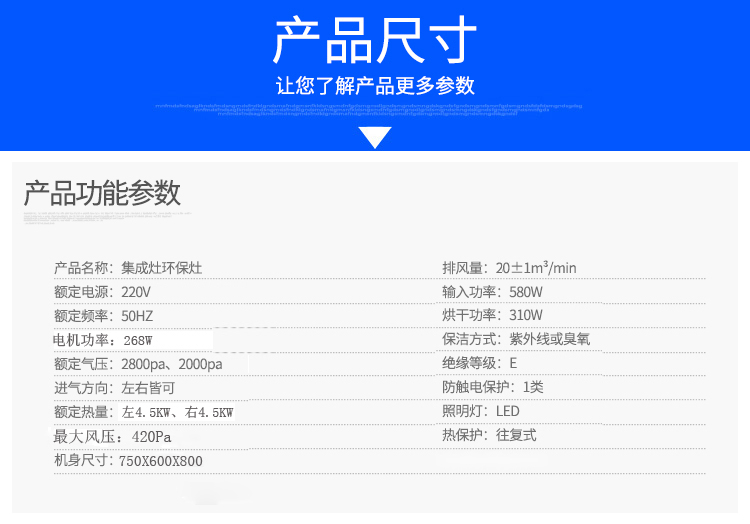Image resolution: width=750 pixels, height=524 pixels.
Task: Select the 进气方向 左右皆可 row
Action: point(115,388)
